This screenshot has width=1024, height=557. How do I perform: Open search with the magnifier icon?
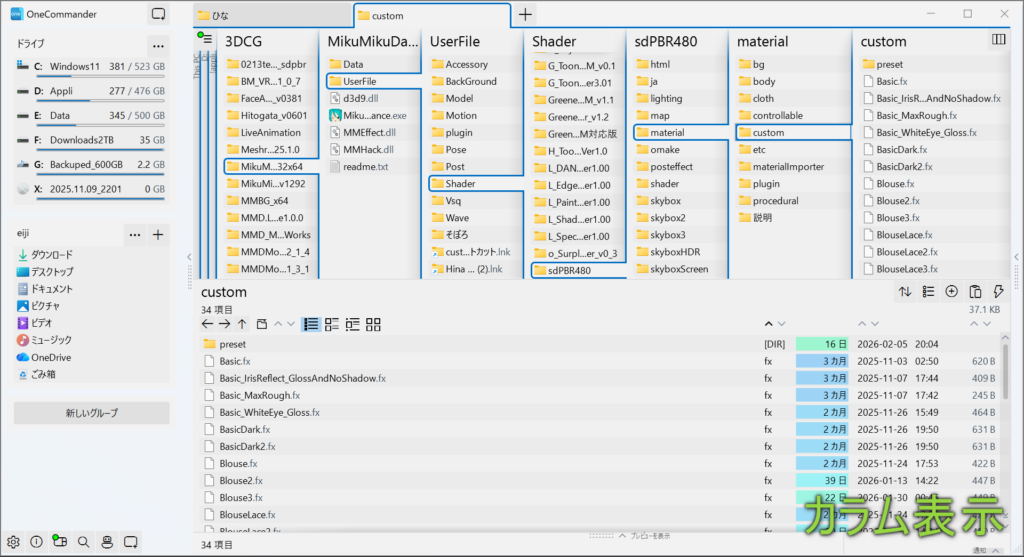click(83, 542)
